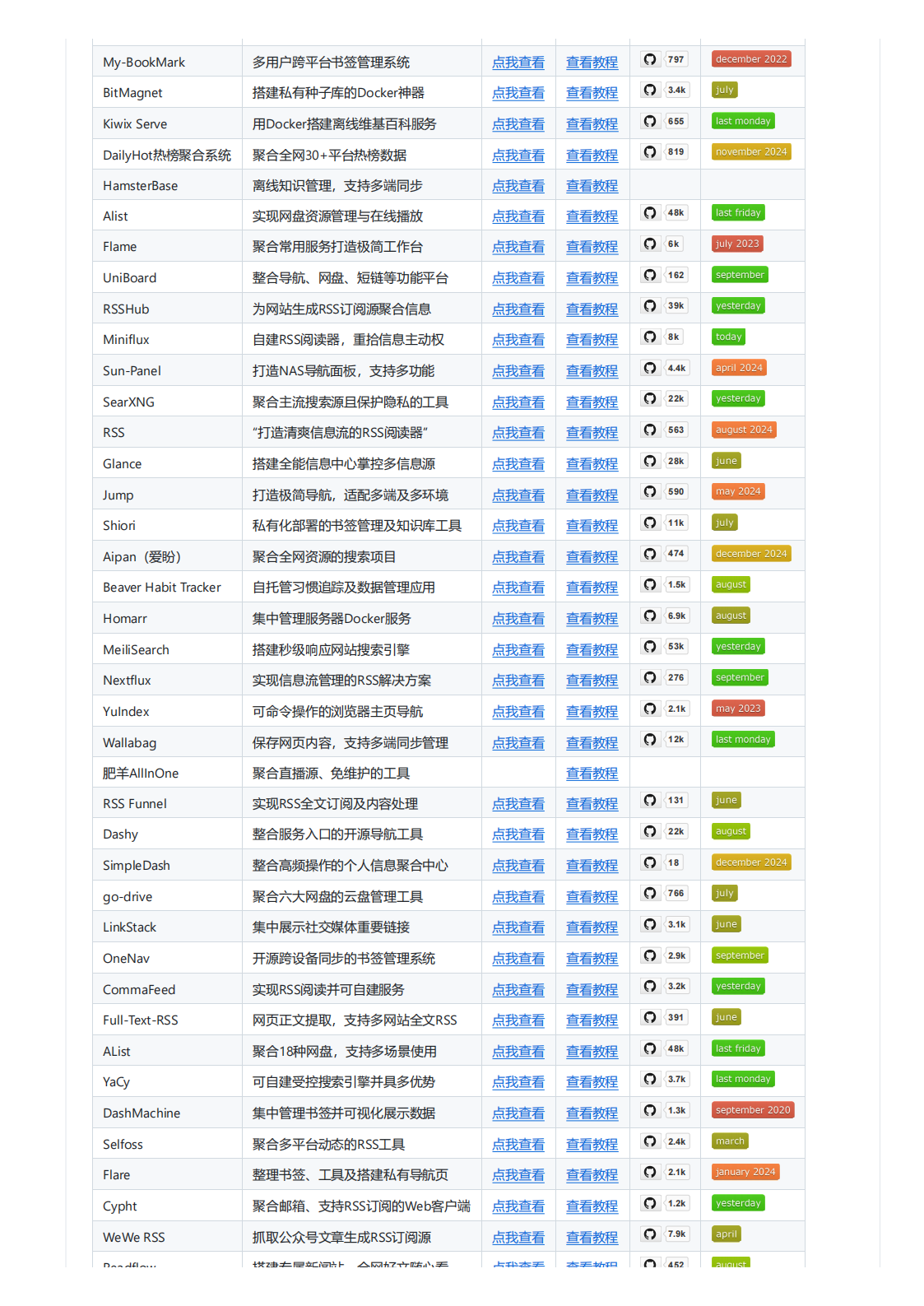924x1306 pixels.
Task: Select the Beaver Habit Tracker name cell
Action: [168, 587]
